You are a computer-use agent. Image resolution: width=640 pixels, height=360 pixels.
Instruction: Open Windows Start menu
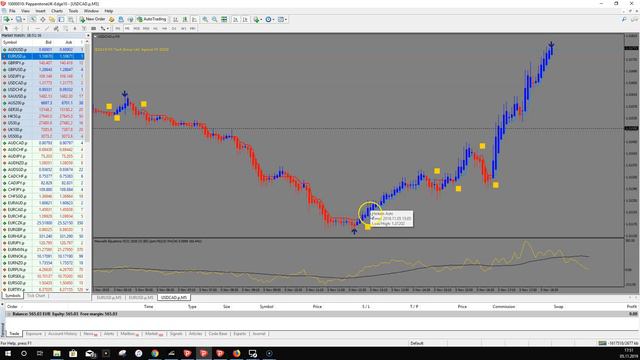(8, 353)
